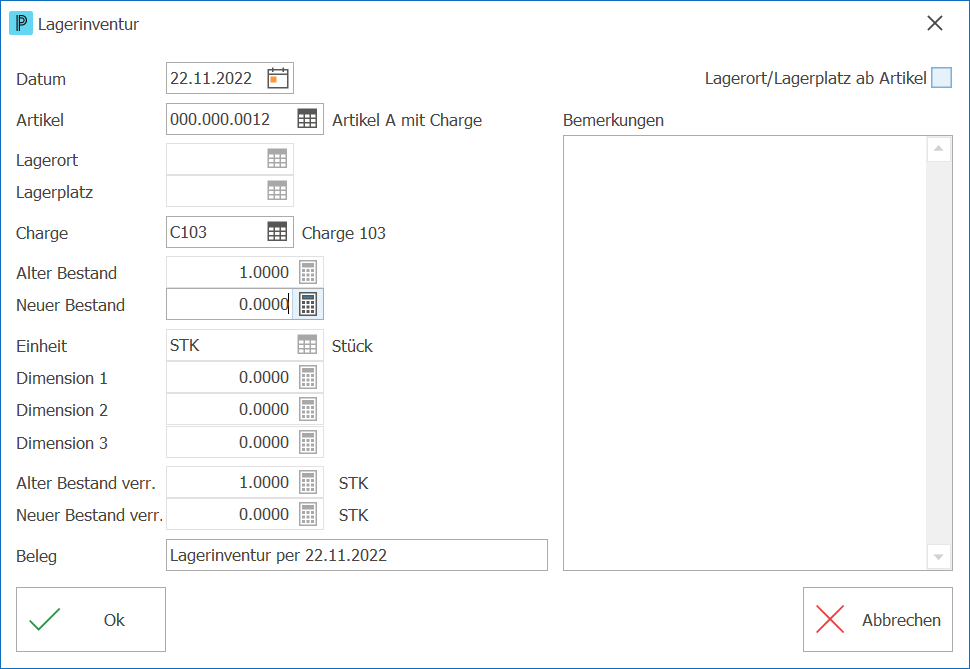
Task: Open calculator icon for Alter Bestand verr.
Action: pyautogui.click(x=308, y=482)
